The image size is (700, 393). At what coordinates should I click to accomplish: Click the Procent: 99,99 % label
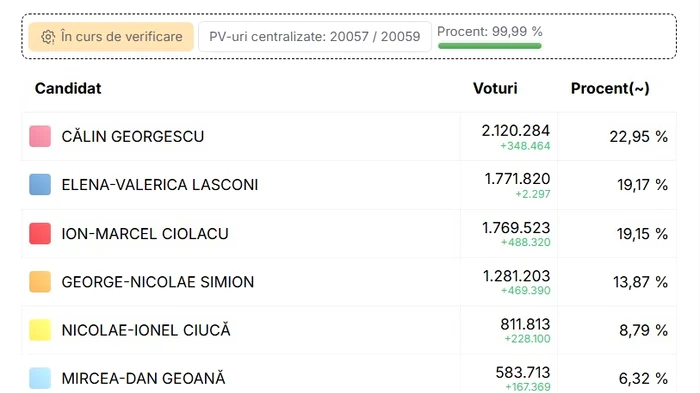point(490,32)
